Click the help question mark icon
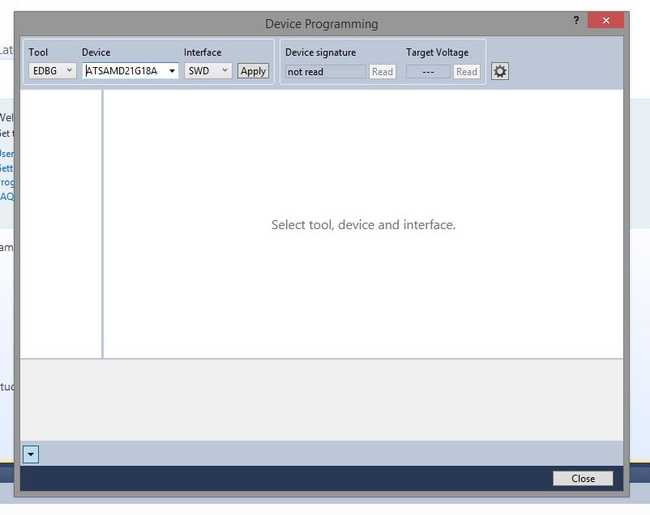 click(x=576, y=21)
